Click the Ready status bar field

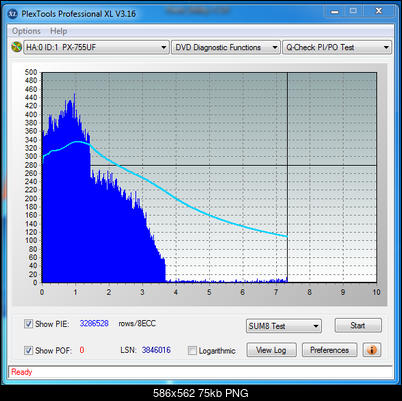200,372
